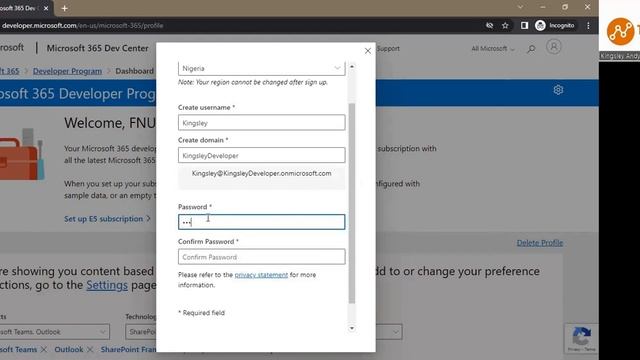Image resolution: width=640 pixels, height=360 pixels.
Task: Remove the Outlook tag
Action: coord(90,349)
